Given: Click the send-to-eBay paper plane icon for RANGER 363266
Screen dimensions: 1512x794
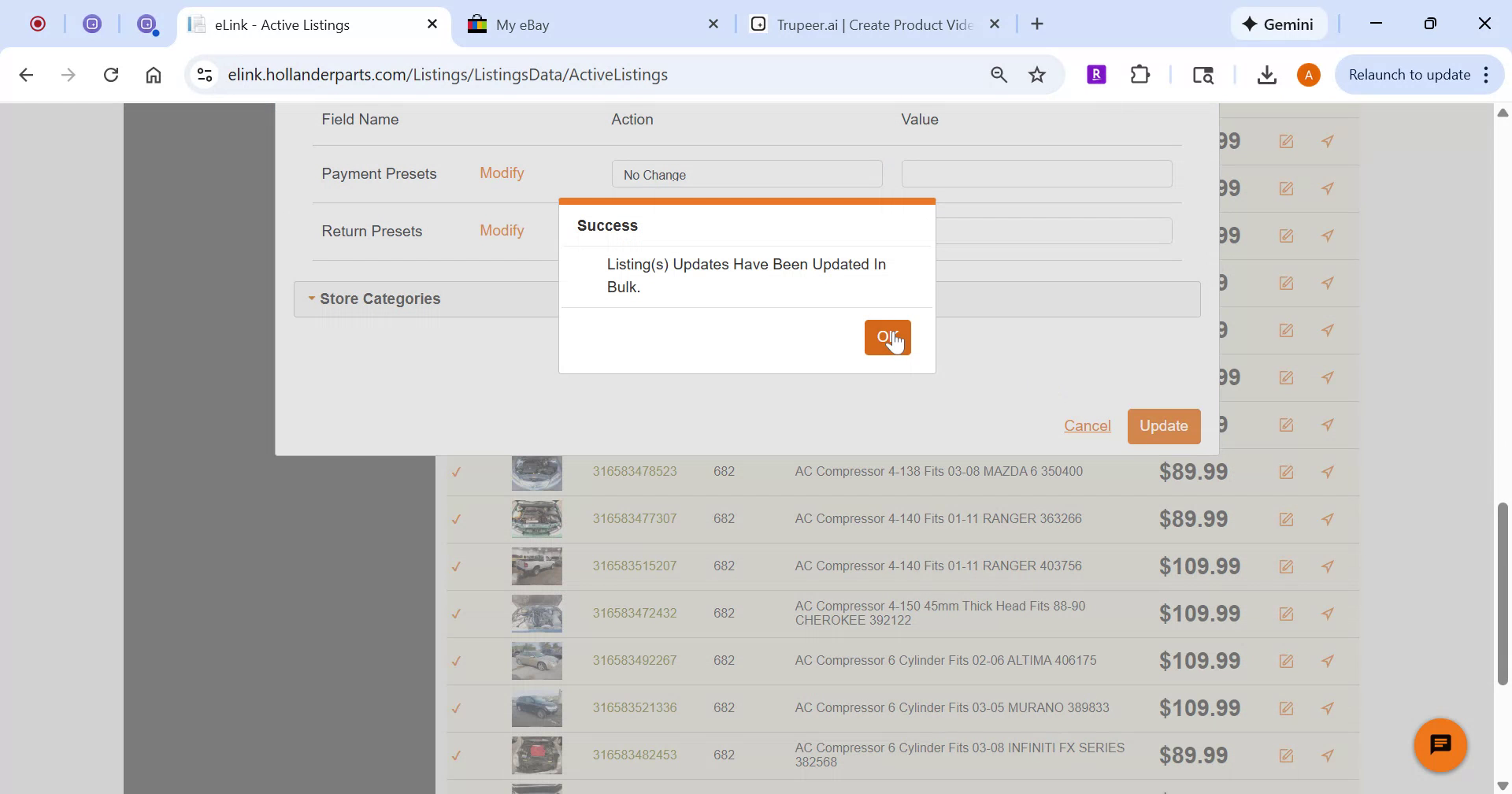Looking at the screenshot, I should pos(1328,518).
